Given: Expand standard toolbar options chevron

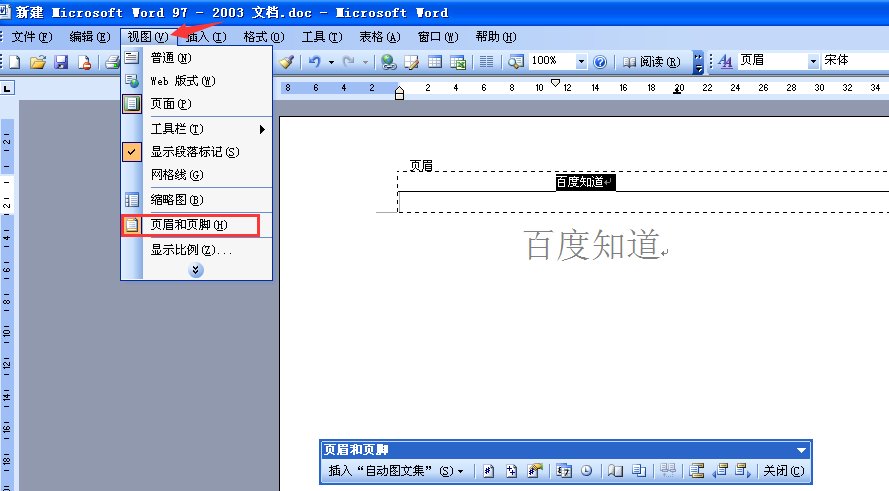Looking at the screenshot, I should [698, 62].
